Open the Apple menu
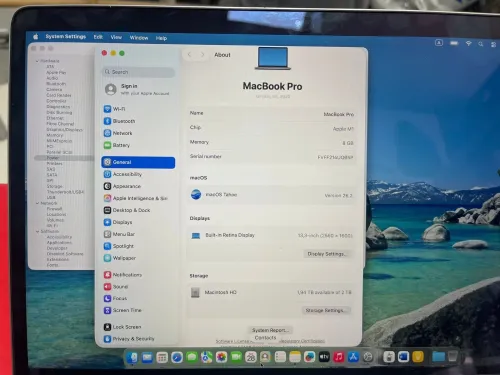The image size is (500, 375). click(36, 36)
